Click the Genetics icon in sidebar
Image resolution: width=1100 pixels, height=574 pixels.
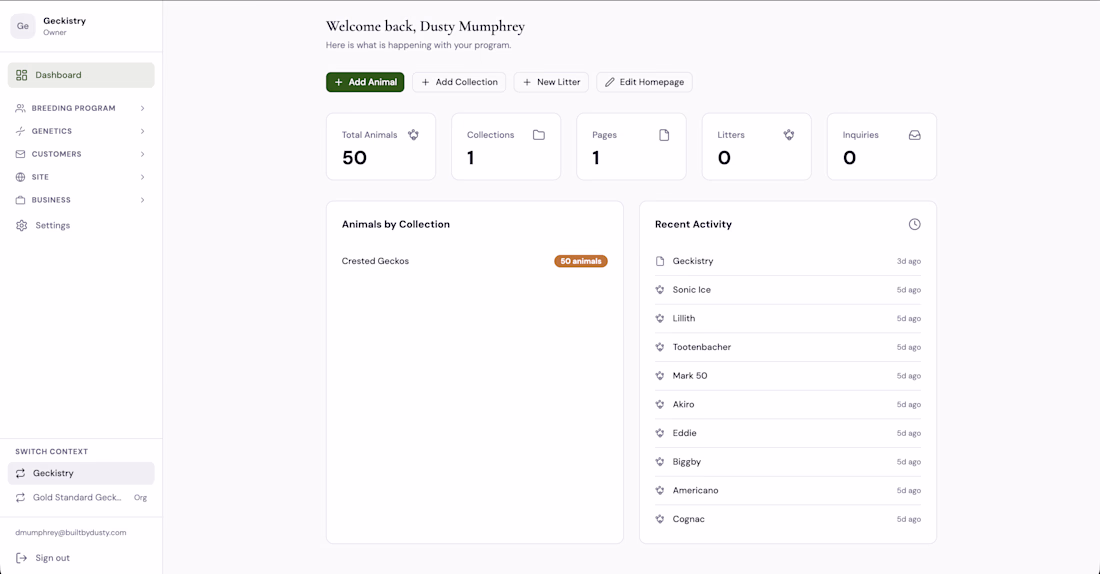tap(20, 131)
